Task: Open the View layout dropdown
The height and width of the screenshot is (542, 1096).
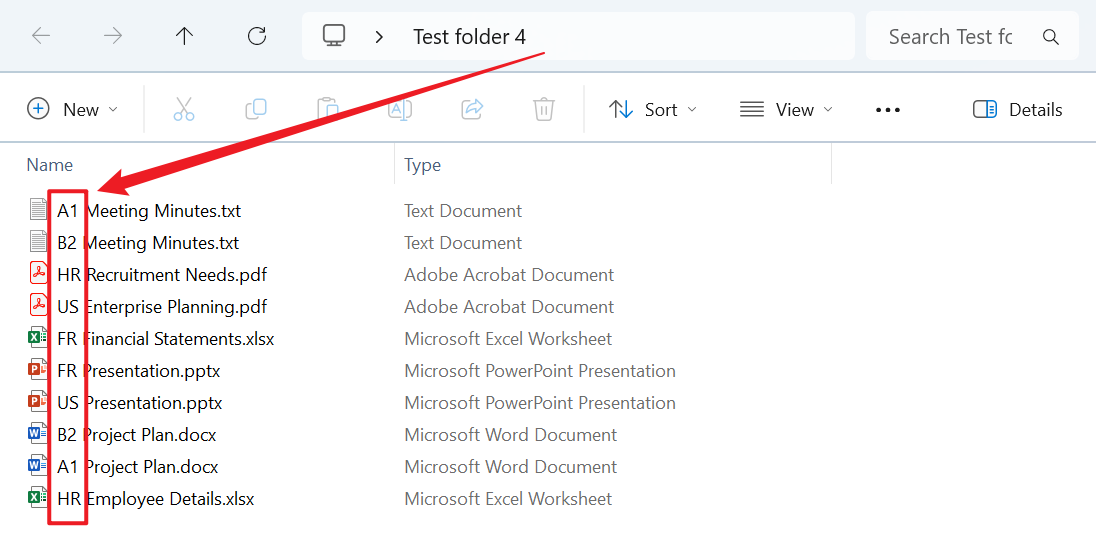Action: 786,109
